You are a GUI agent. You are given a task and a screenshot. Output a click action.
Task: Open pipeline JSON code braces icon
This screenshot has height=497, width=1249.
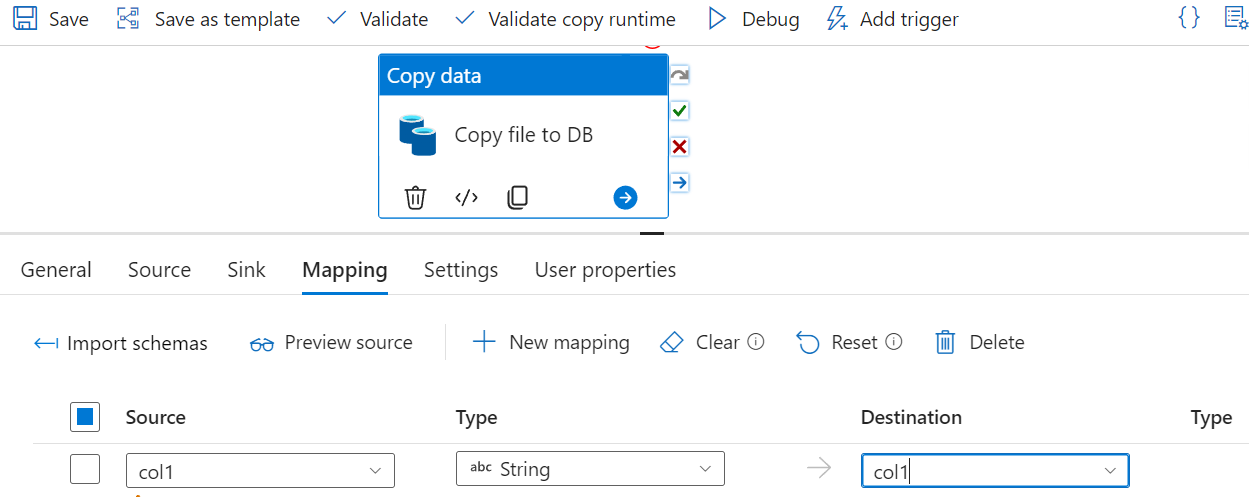tap(1189, 18)
